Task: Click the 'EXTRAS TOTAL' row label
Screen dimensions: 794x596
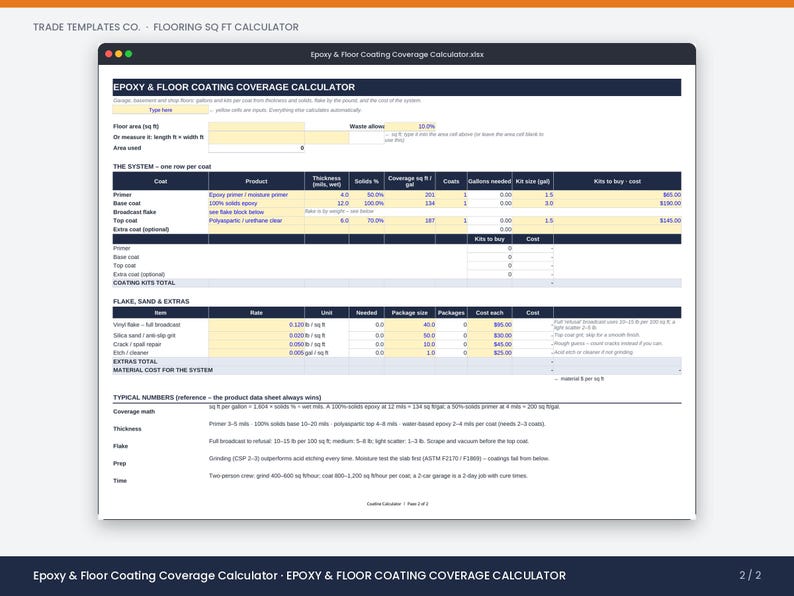Action: click(x=135, y=362)
